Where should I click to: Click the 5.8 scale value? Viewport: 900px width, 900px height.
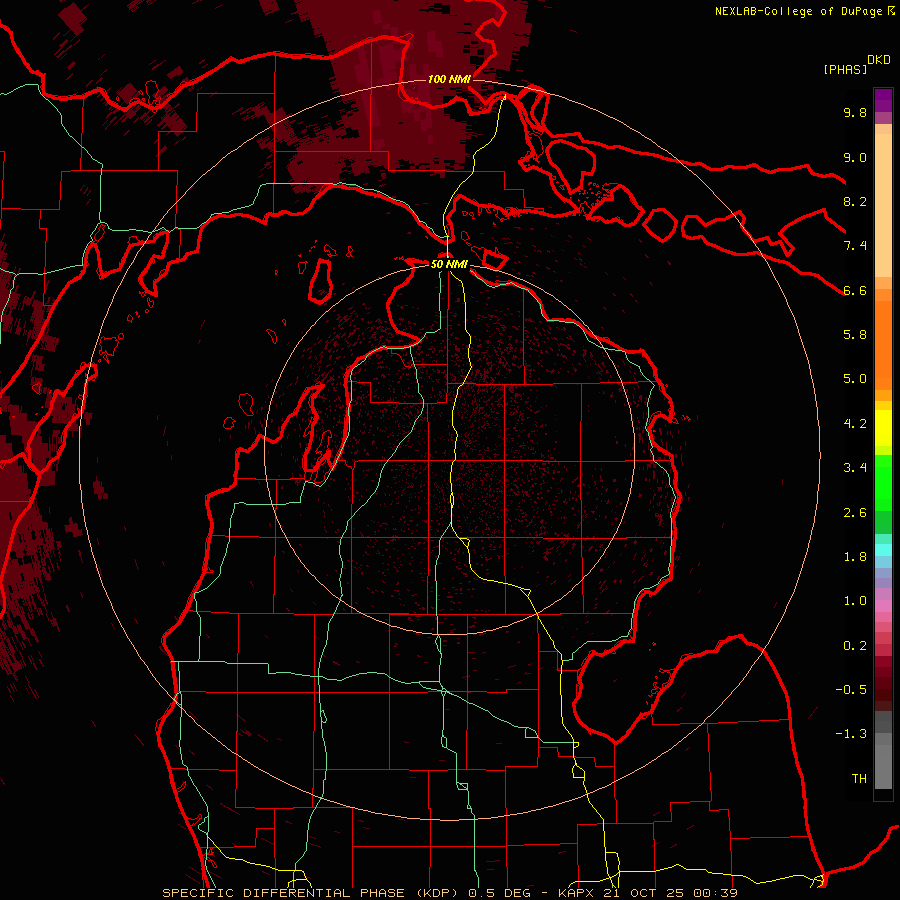pyautogui.click(x=855, y=335)
